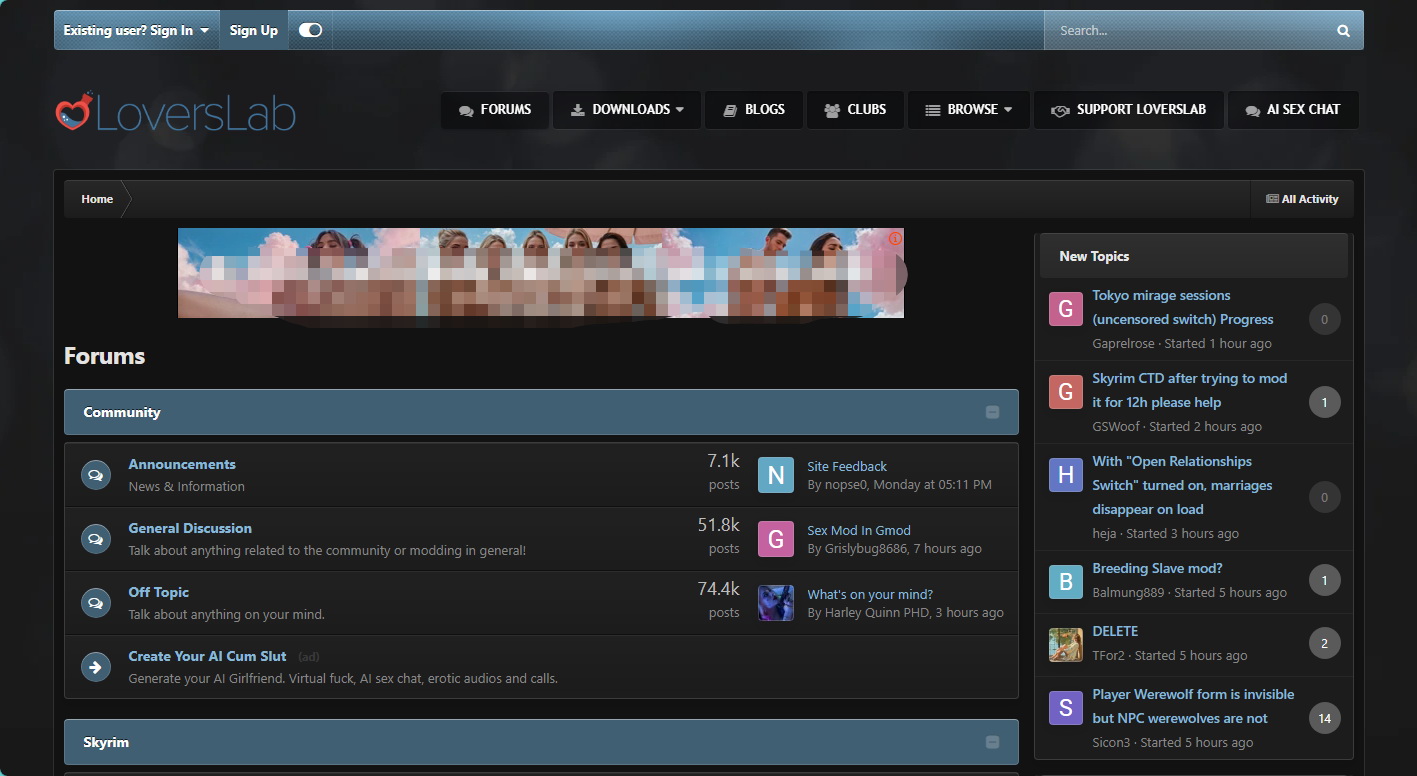This screenshot has height=776, width=1417.
Task: Click the "Forums" page heading
Action: click(x=105, y=356)
